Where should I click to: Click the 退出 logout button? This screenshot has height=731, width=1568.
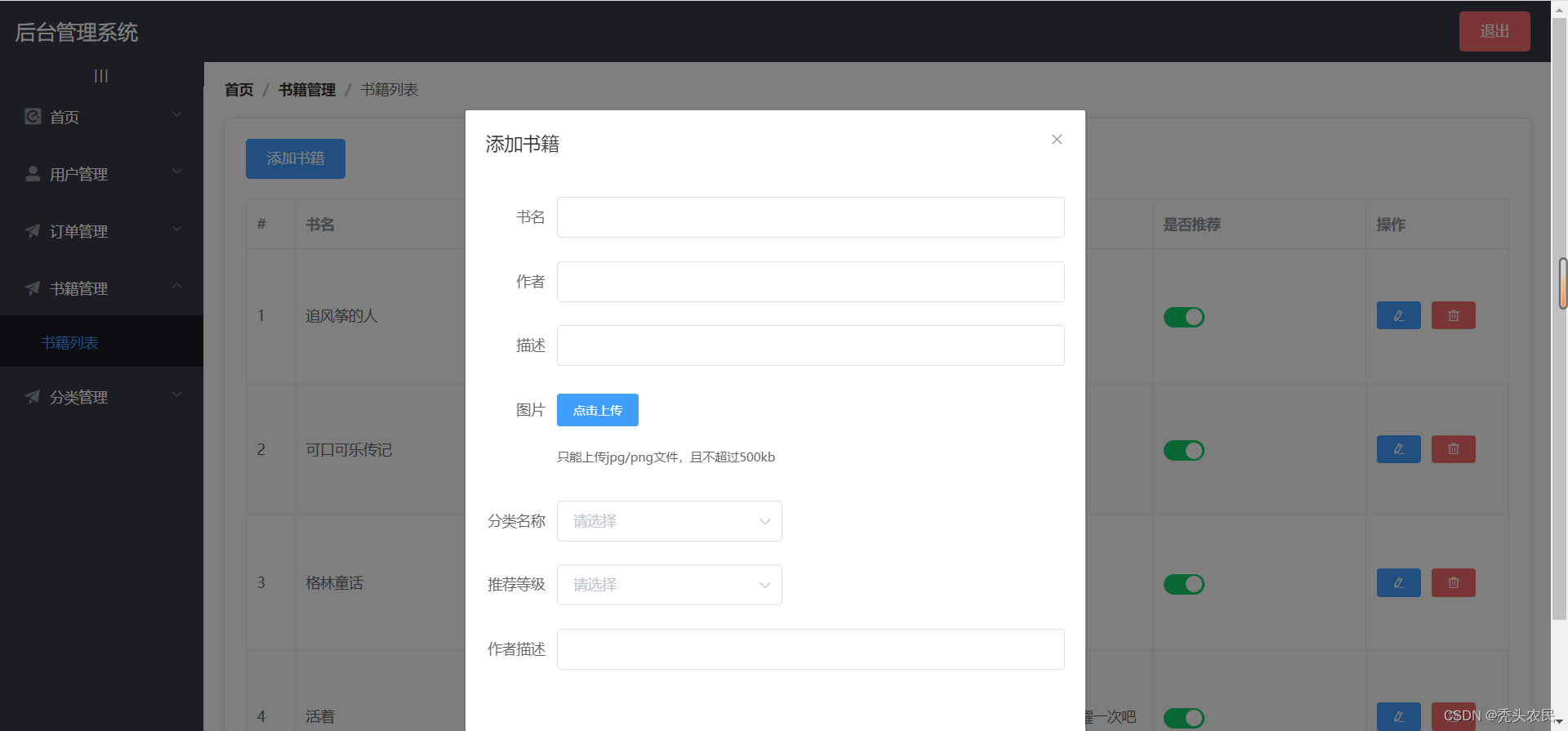pyautogui.click(x=1494, y=31)
